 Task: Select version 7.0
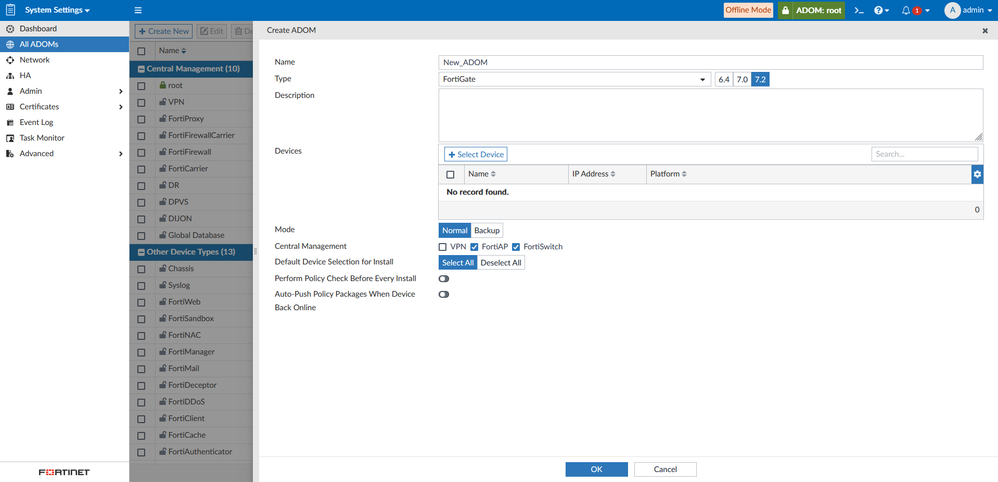pos(741,80)
